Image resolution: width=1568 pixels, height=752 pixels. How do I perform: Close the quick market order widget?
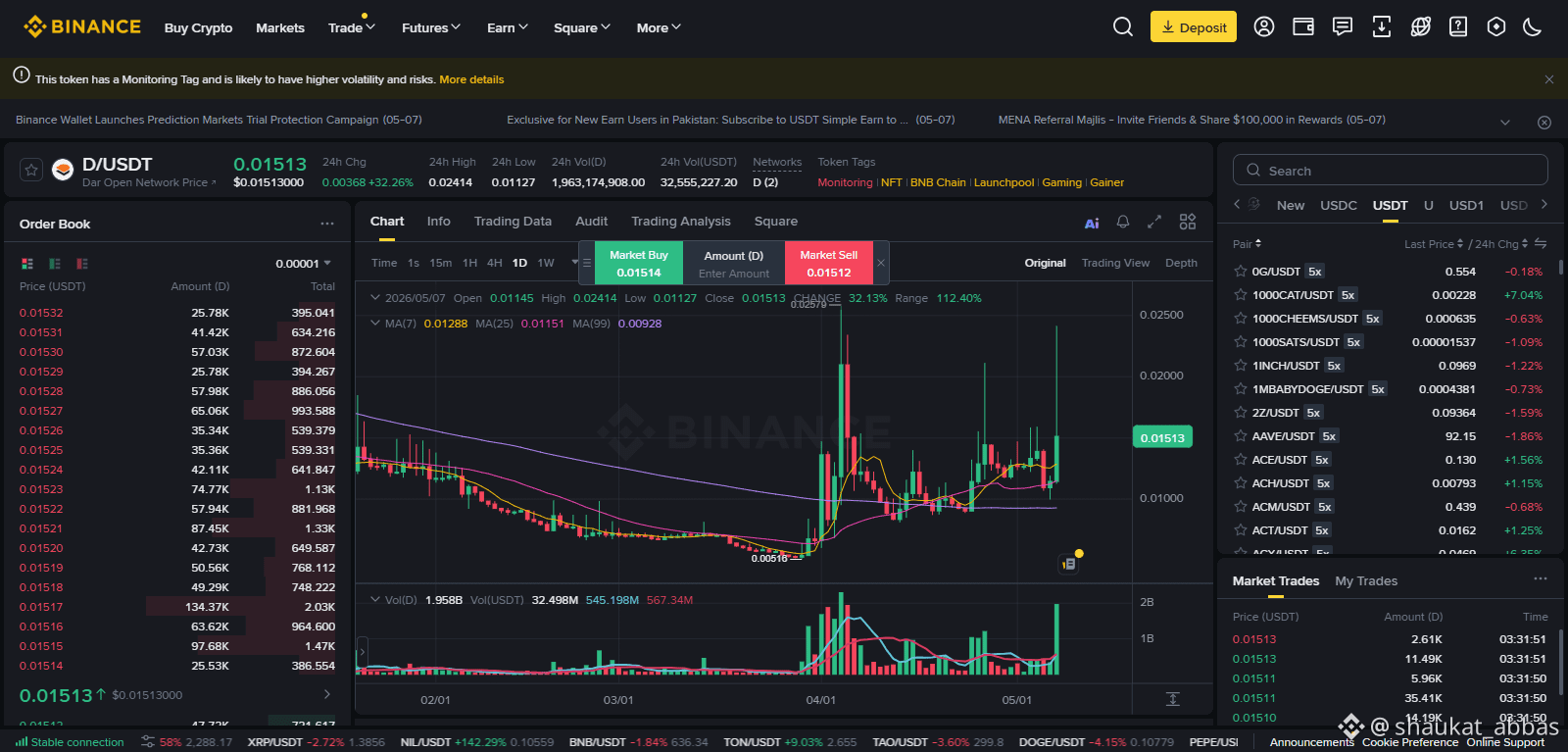pos(881,263)
